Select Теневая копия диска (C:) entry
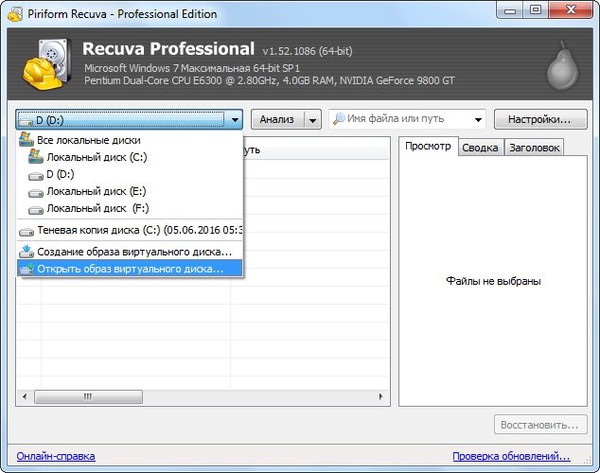Screen dimensions: 600x473 click(x=130, y=230)
